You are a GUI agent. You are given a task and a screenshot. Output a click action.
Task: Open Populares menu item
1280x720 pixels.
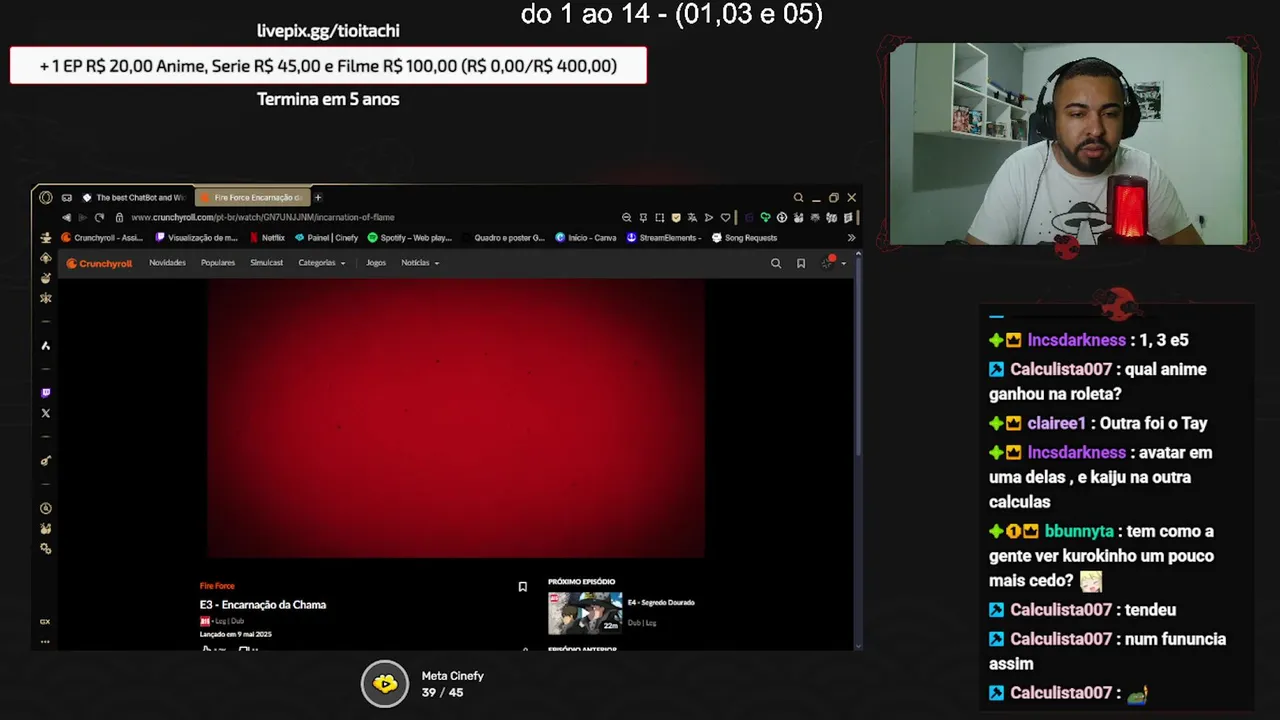218,263
